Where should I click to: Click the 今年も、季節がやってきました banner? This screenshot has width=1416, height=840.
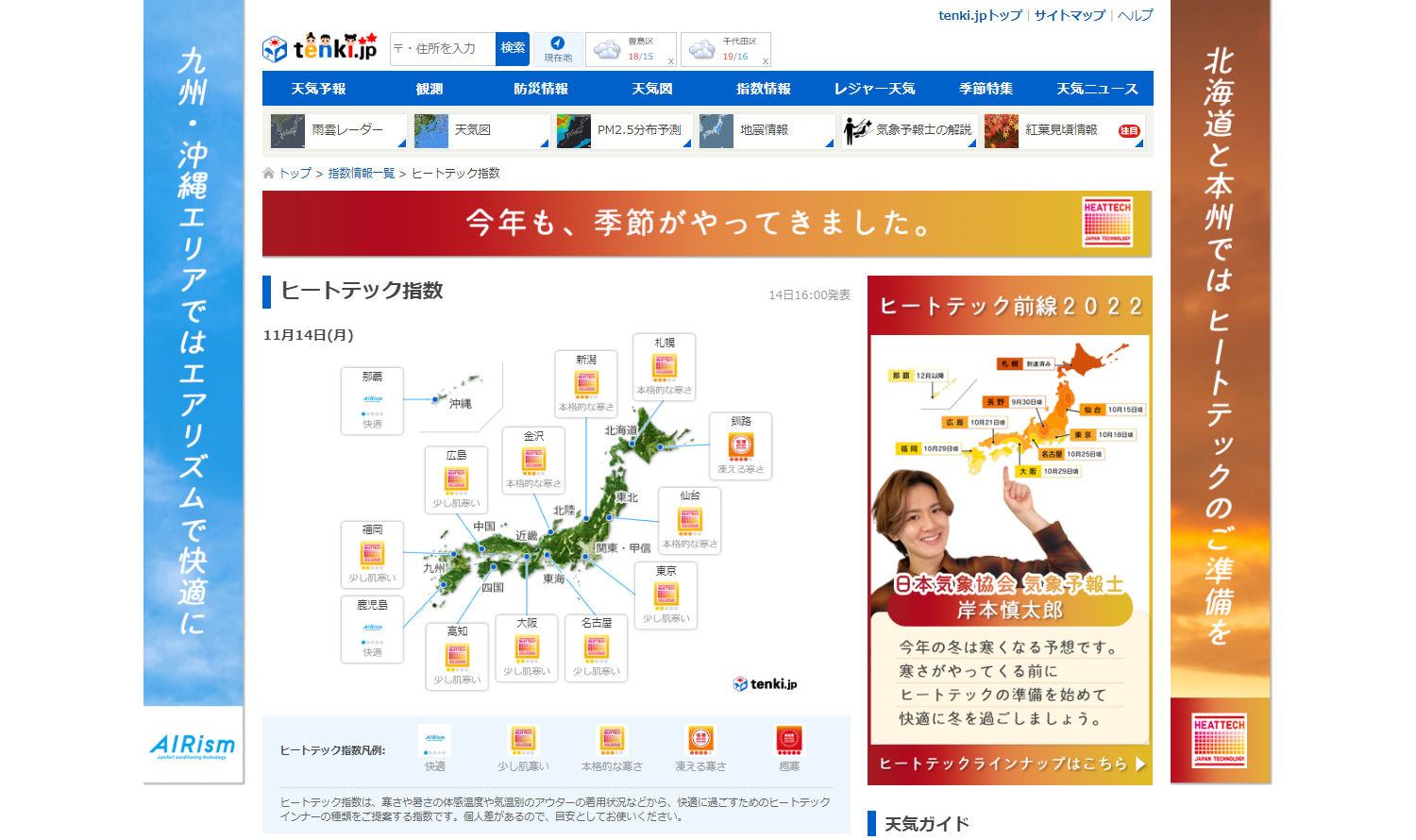tap(707, 224)
